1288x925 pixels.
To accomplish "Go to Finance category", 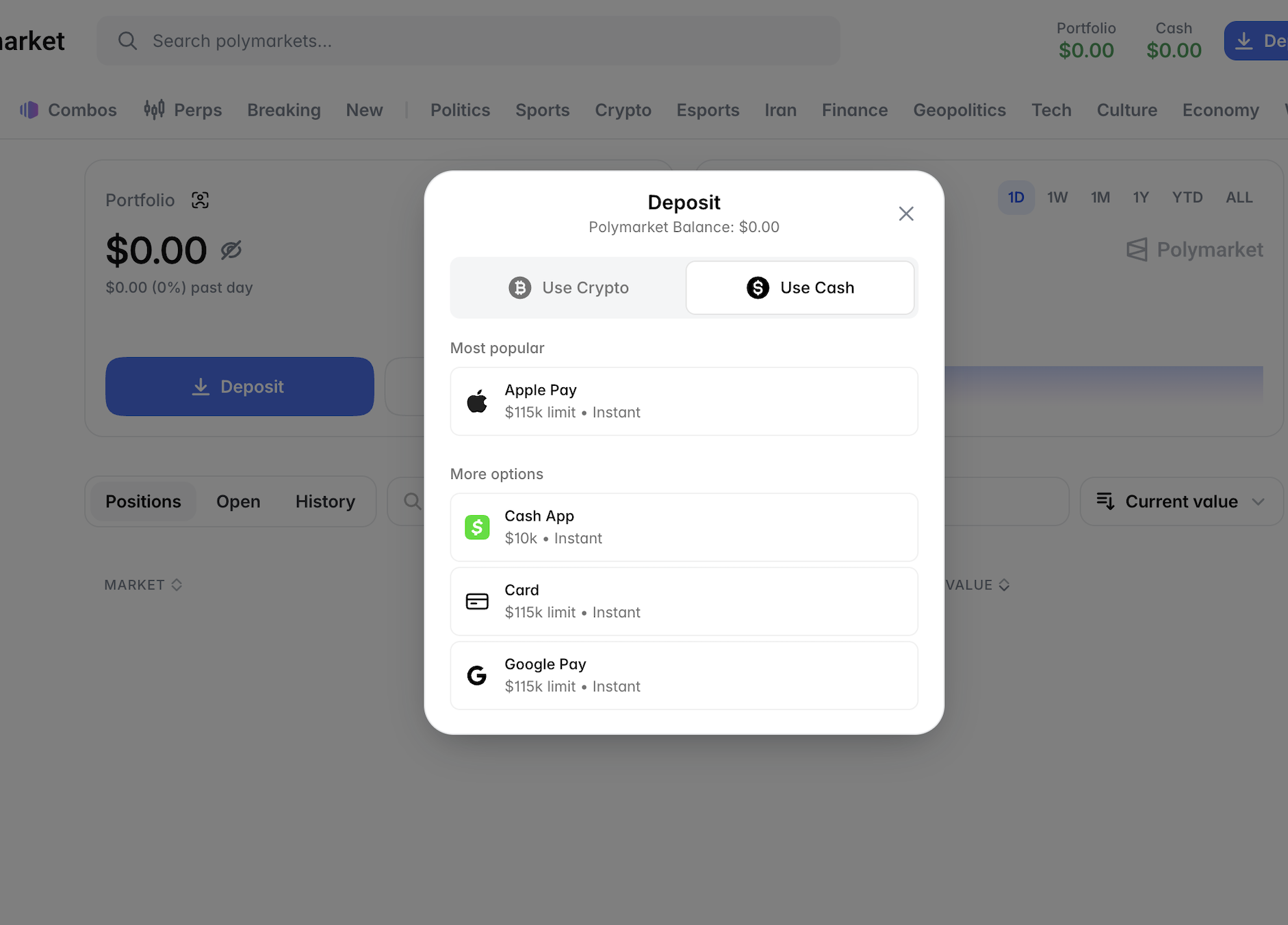I will (855, 110).
